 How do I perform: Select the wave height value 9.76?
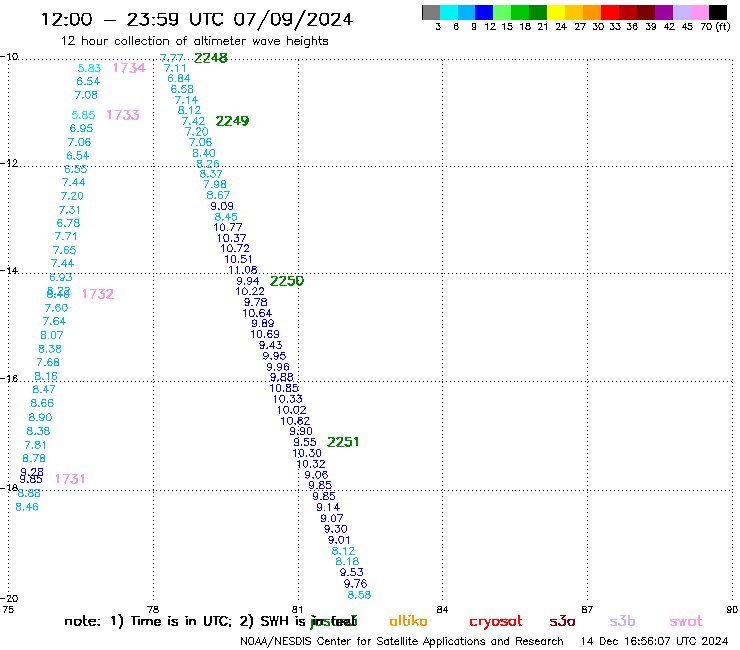coord(355,583)
